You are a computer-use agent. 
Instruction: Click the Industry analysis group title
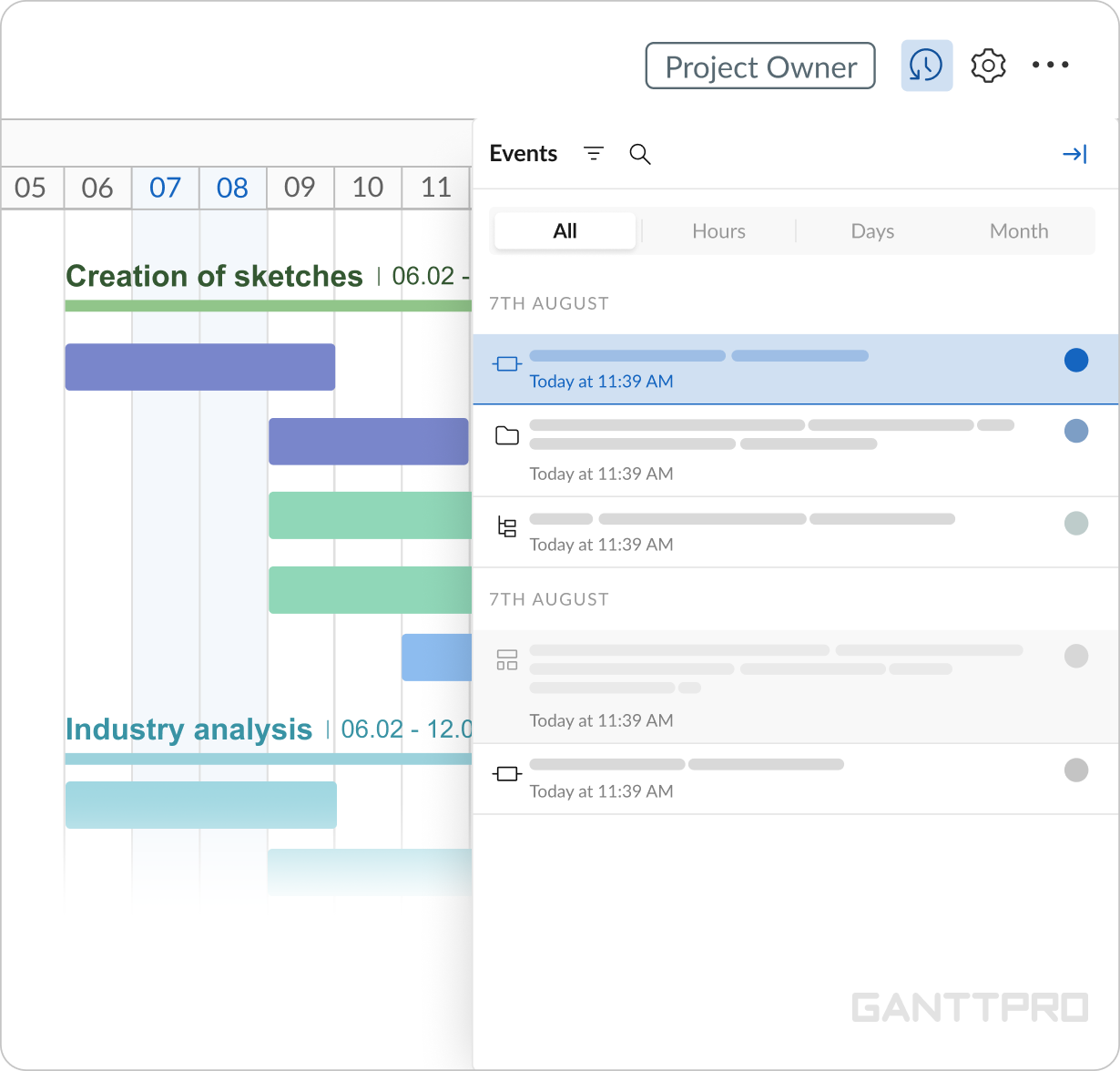point(188,729)
